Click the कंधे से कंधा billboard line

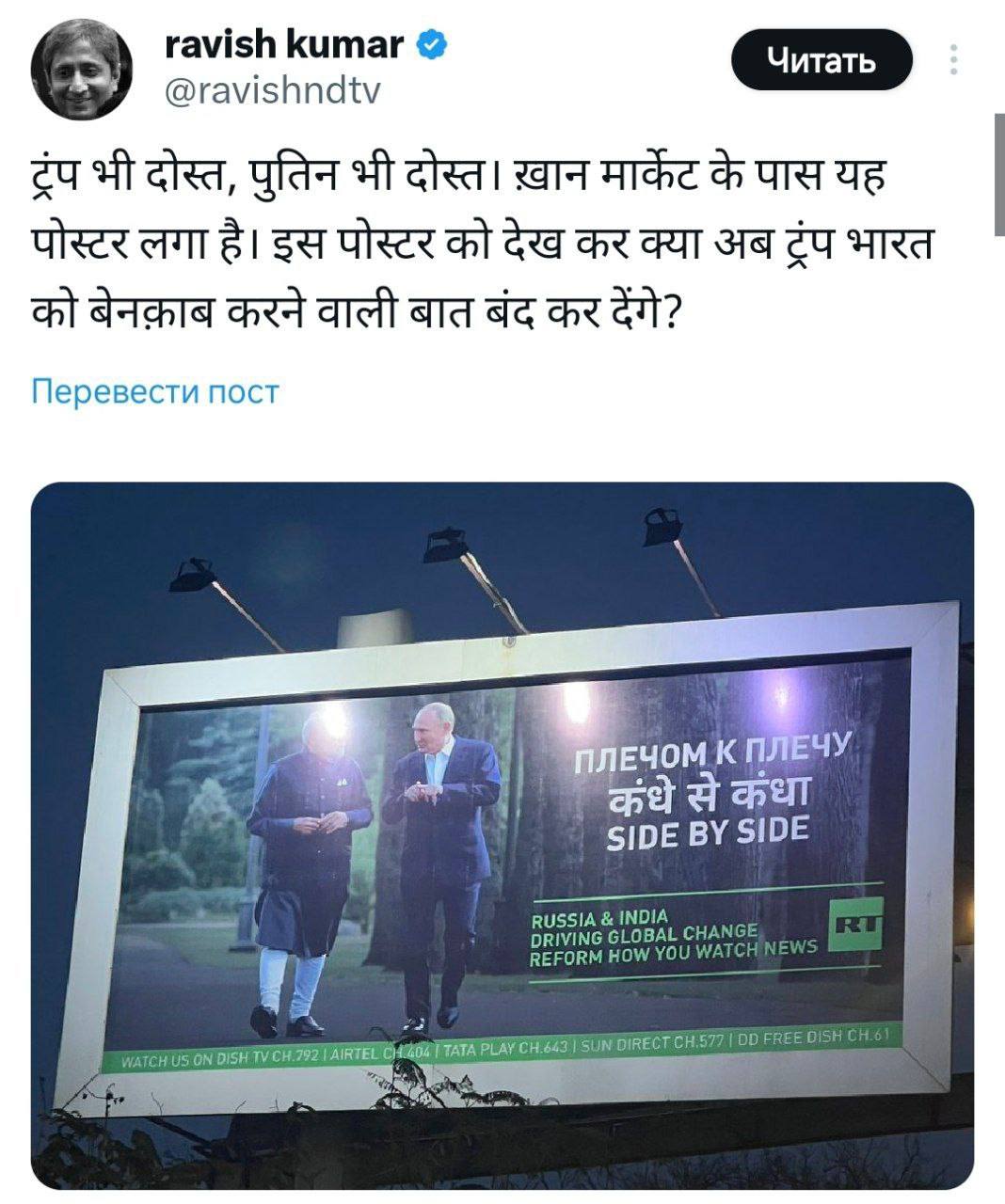coord(710,795)
